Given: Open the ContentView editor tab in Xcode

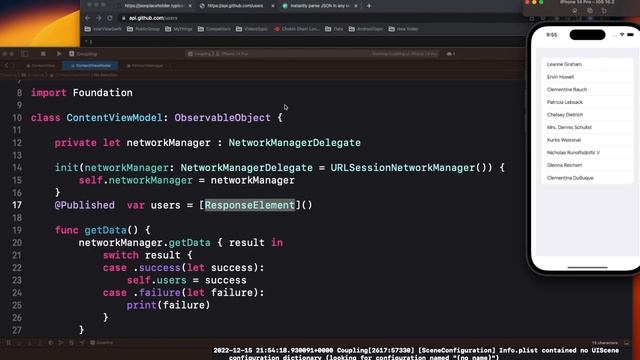Looking at the screenshot, I should pos(40,66).
